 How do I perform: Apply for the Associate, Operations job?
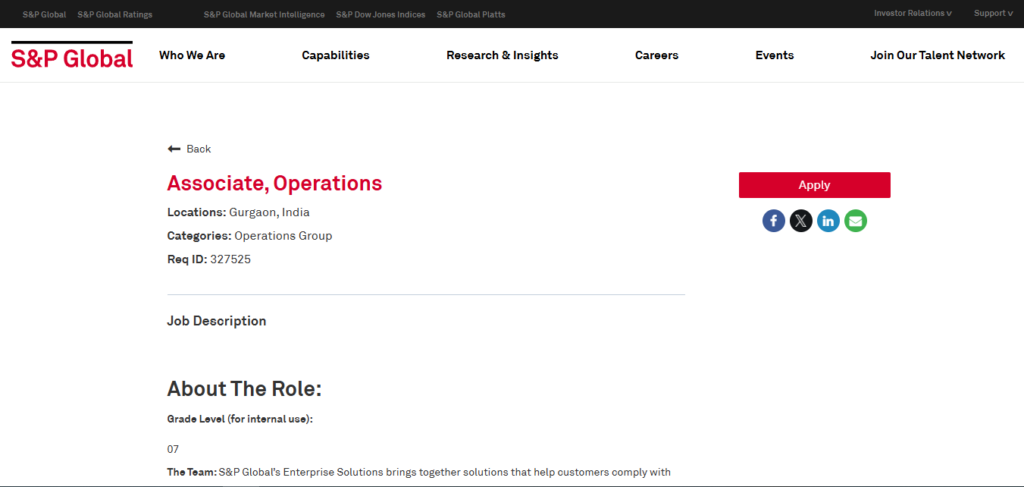click(814, 185)
